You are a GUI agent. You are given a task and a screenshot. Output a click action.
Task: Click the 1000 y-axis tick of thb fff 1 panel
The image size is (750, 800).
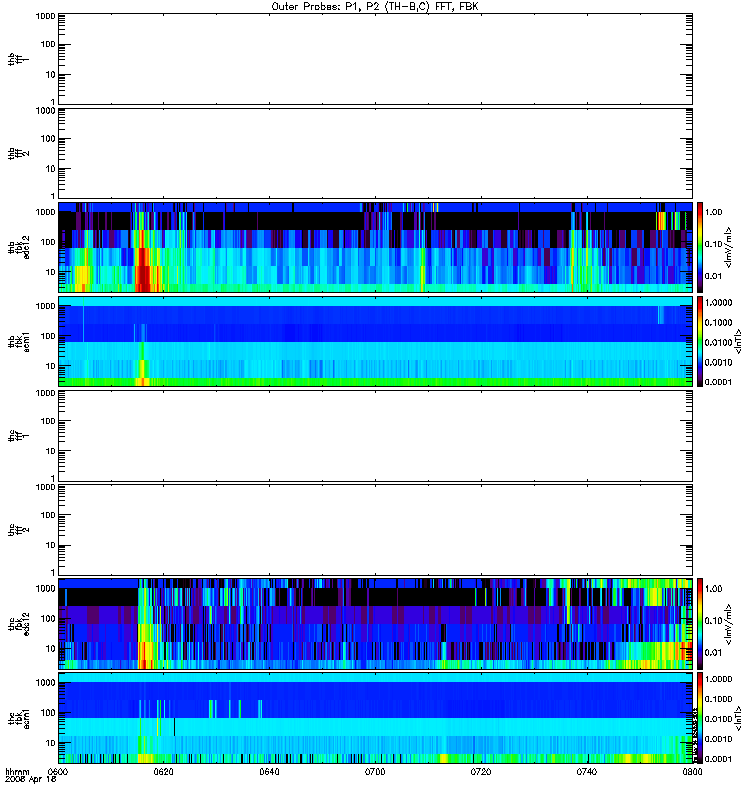pos(45,16)
